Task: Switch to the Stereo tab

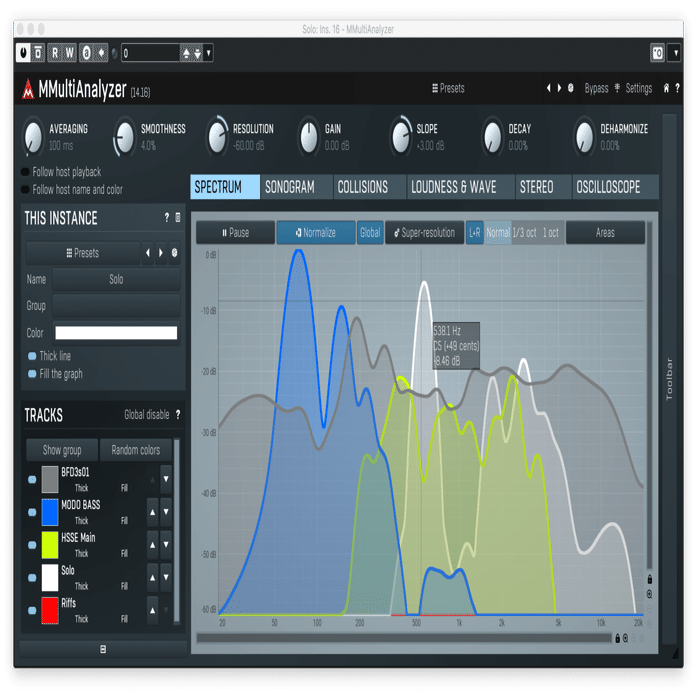Action: 543,187
